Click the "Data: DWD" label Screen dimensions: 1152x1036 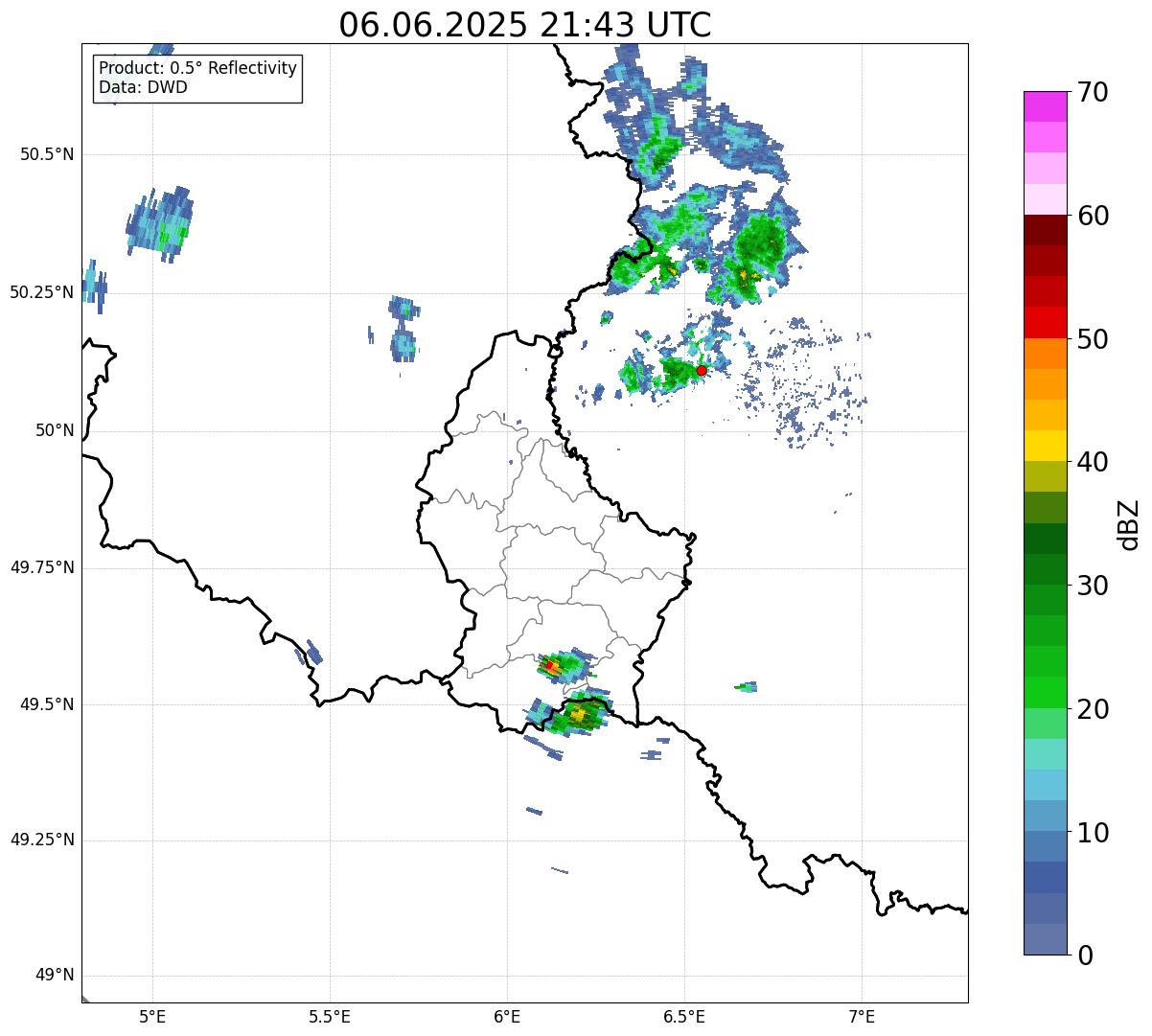click(143, 87)
